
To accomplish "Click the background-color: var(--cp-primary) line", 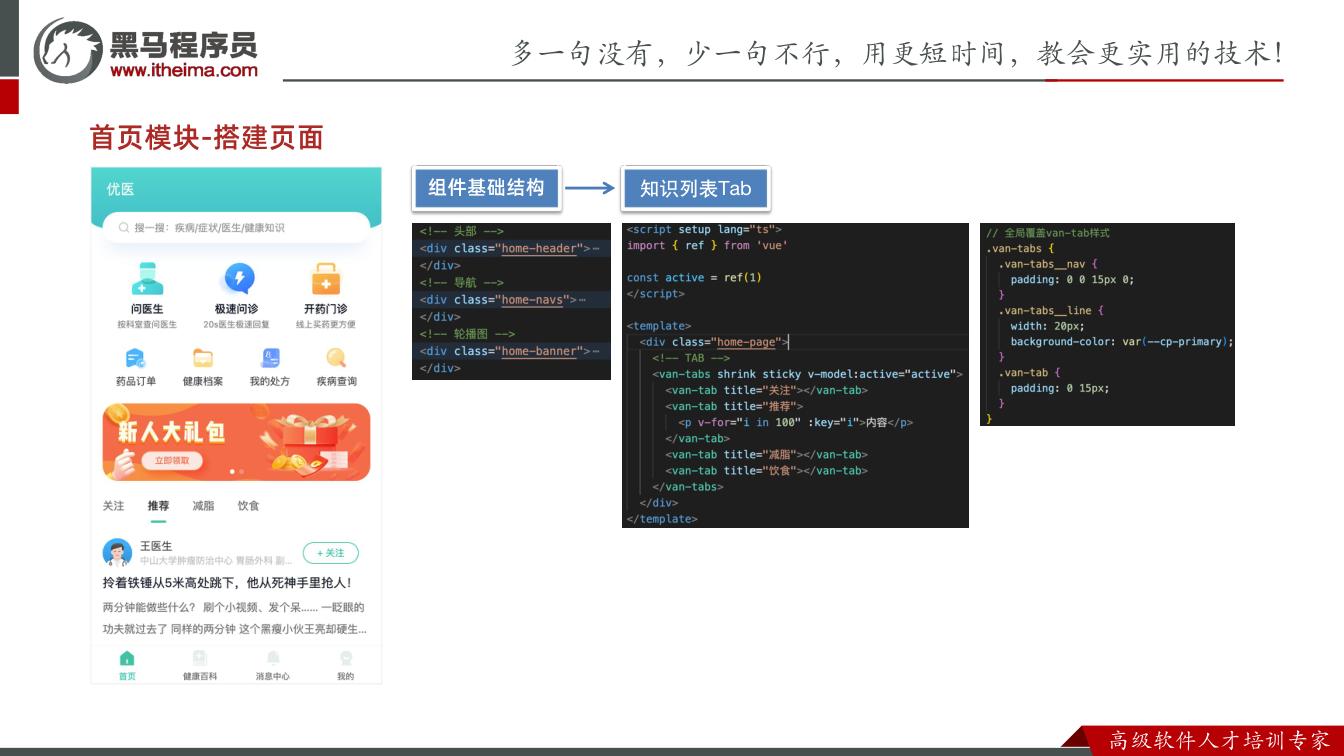I will pos(1122,342).
